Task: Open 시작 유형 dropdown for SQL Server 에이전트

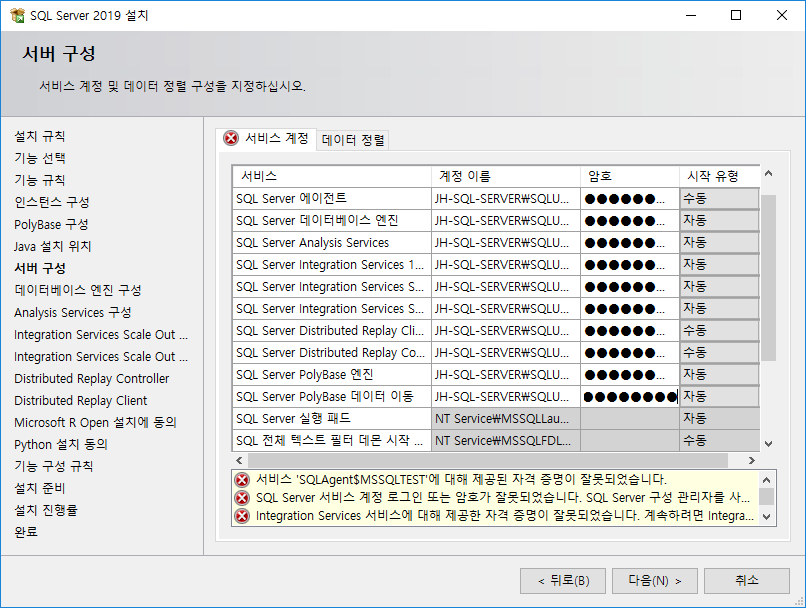Action: [720, 198]
